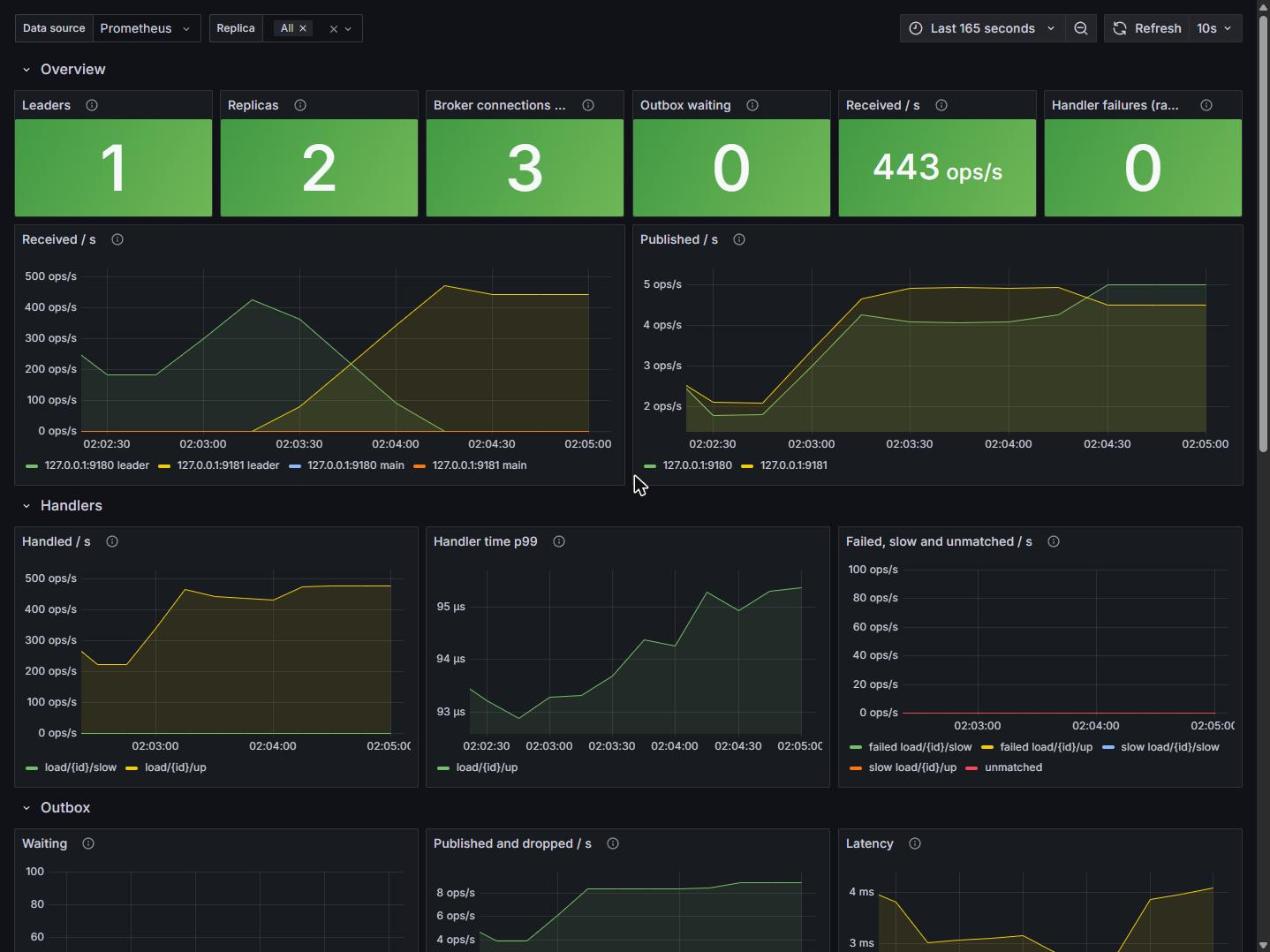The width and height of the screenshot is (1270, 952).
Task: Toggle failed load/{id}/up legend entry
Action: click(x=1046, y=747)
